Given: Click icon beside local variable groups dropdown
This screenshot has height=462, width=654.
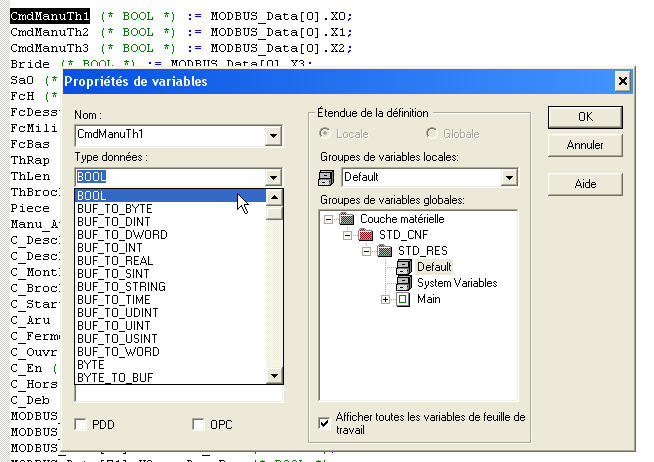Looking at the screenshot, I should pos(325,178).
